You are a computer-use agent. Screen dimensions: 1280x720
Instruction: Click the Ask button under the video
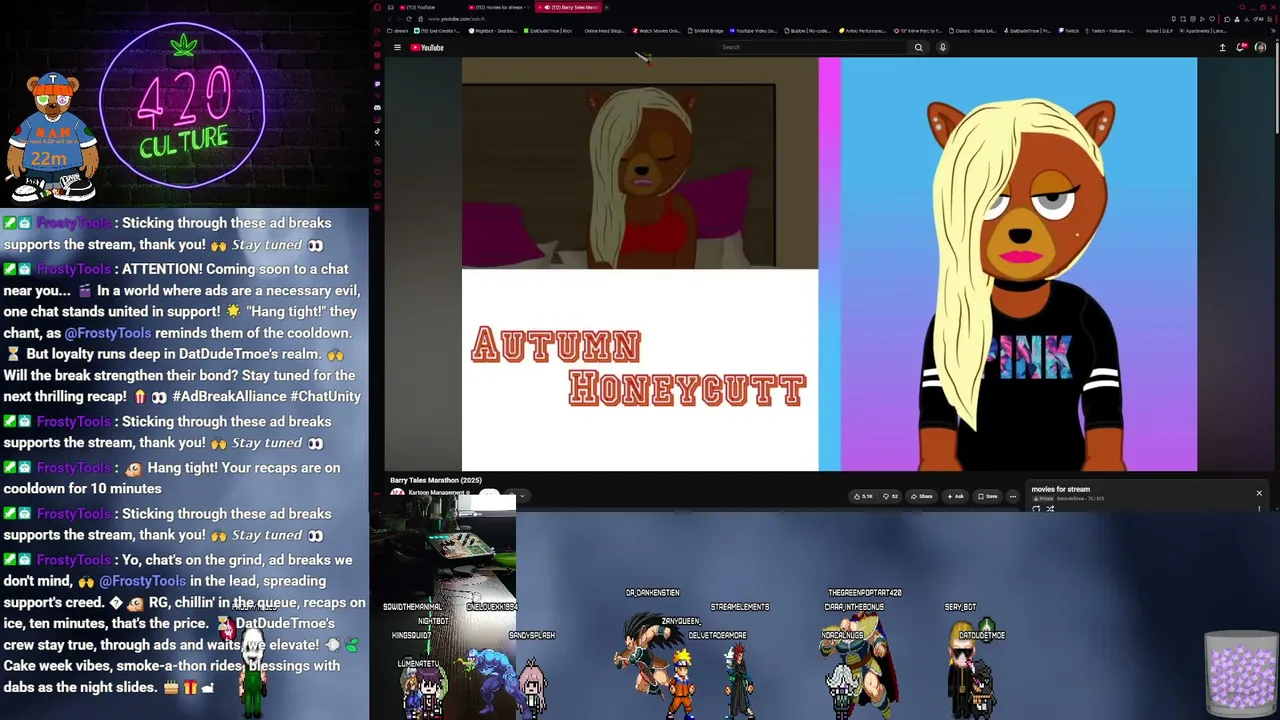pos(955,496)
